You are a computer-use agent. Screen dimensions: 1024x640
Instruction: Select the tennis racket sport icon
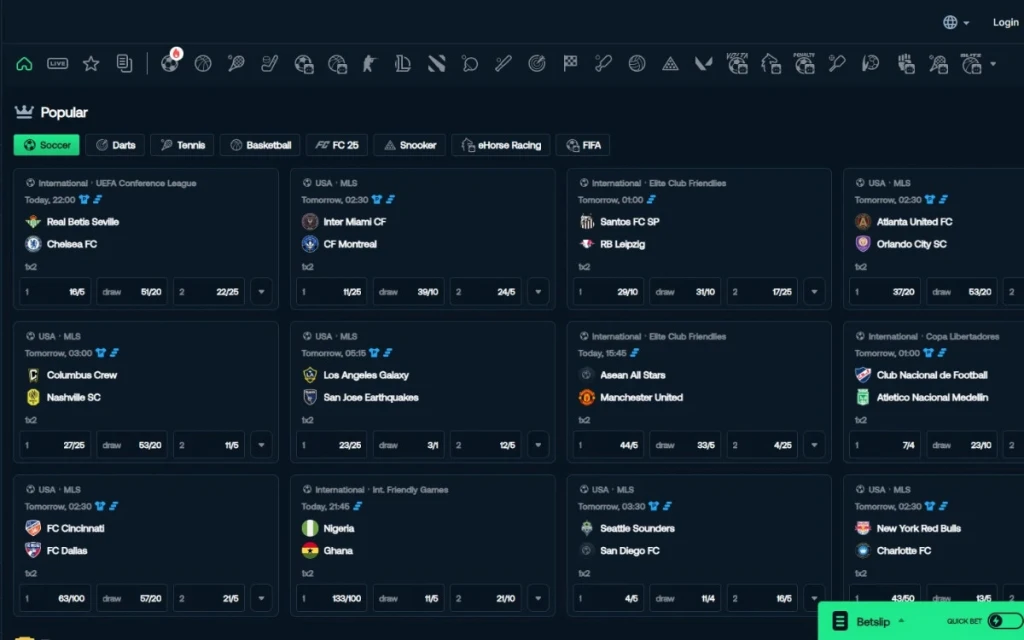point(235,63)
